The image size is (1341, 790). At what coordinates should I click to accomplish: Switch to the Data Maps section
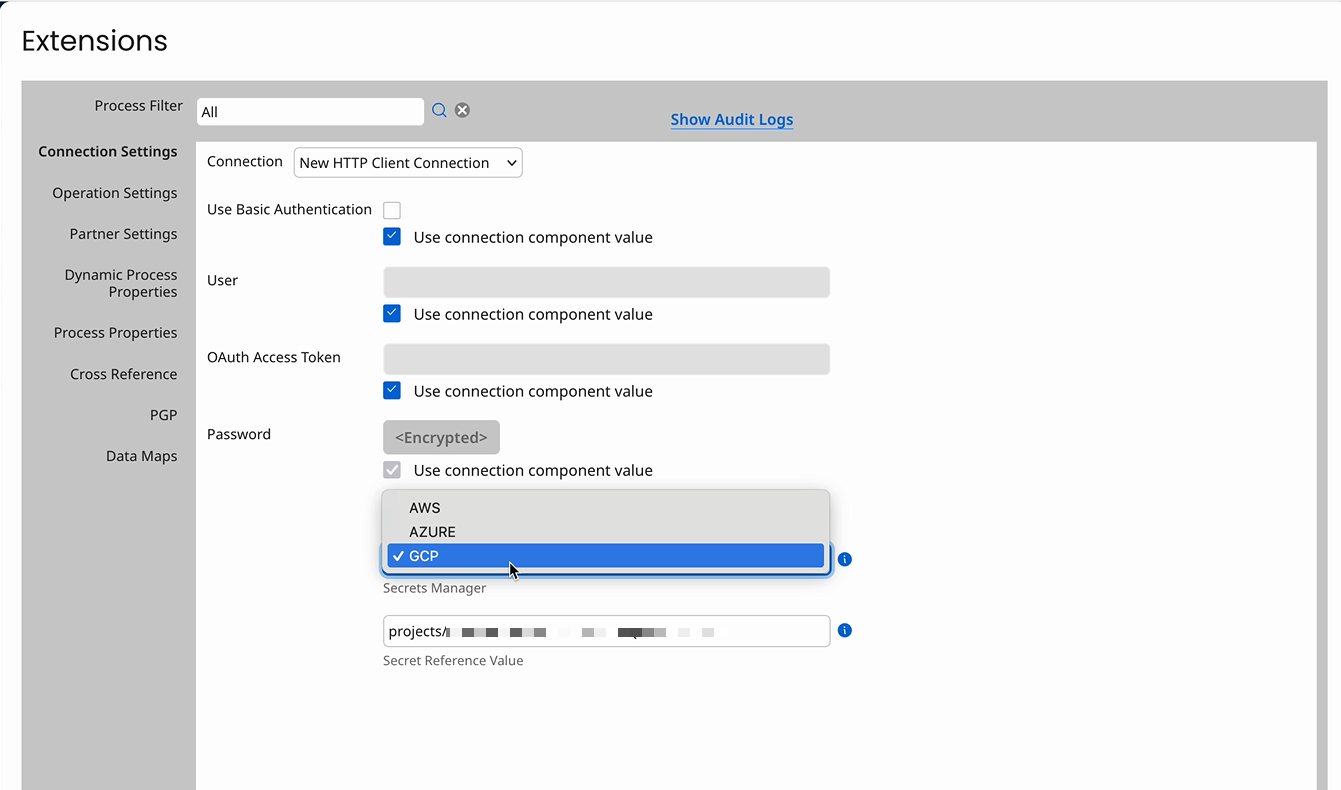[x=141, y=456]
